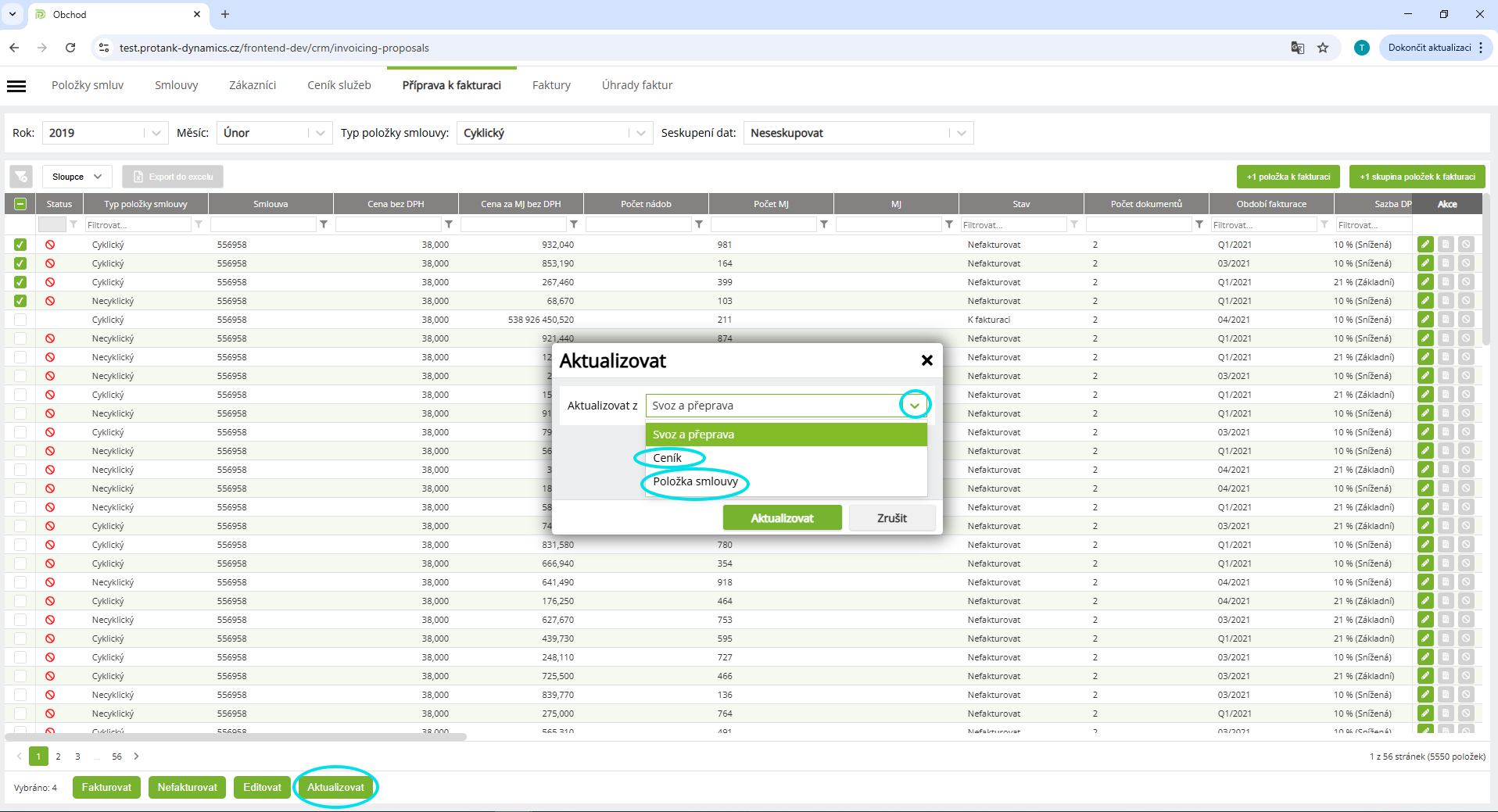Uncheck the checkbox for row 68,670

coord(20,301)
